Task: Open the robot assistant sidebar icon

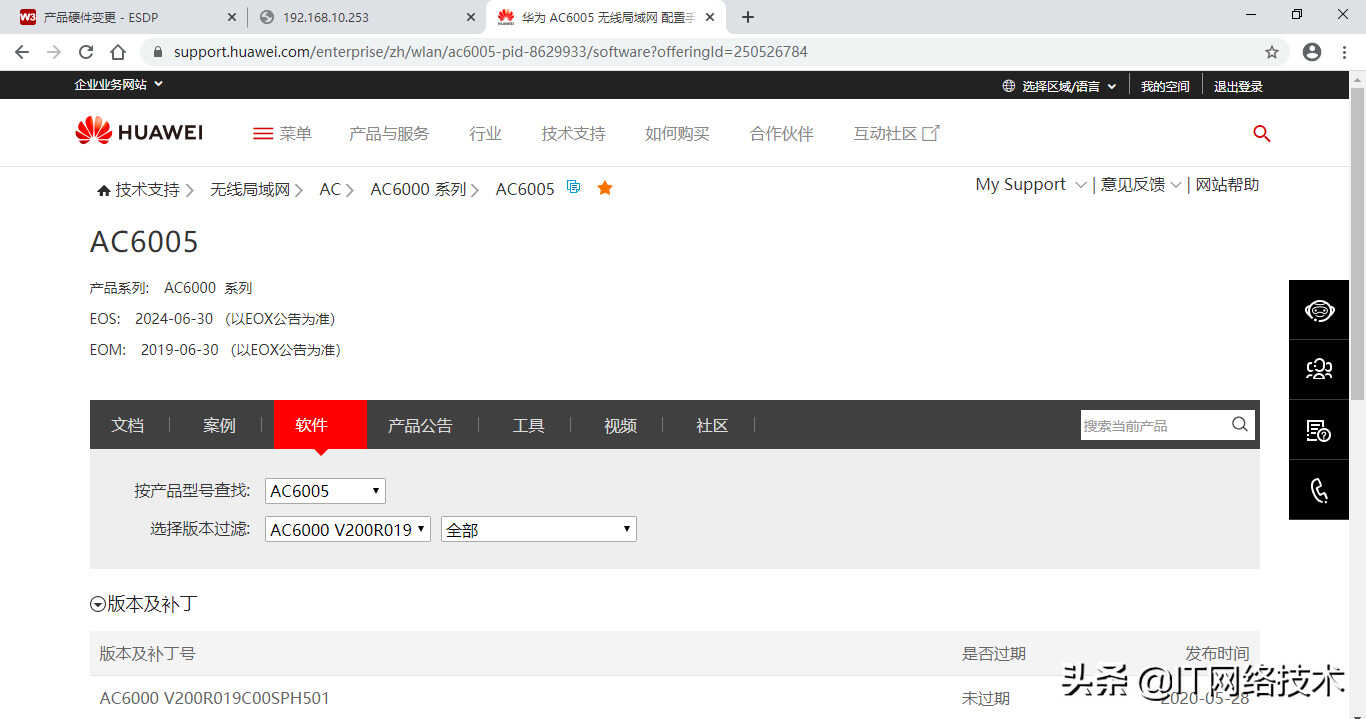Action: [1319, 310]
